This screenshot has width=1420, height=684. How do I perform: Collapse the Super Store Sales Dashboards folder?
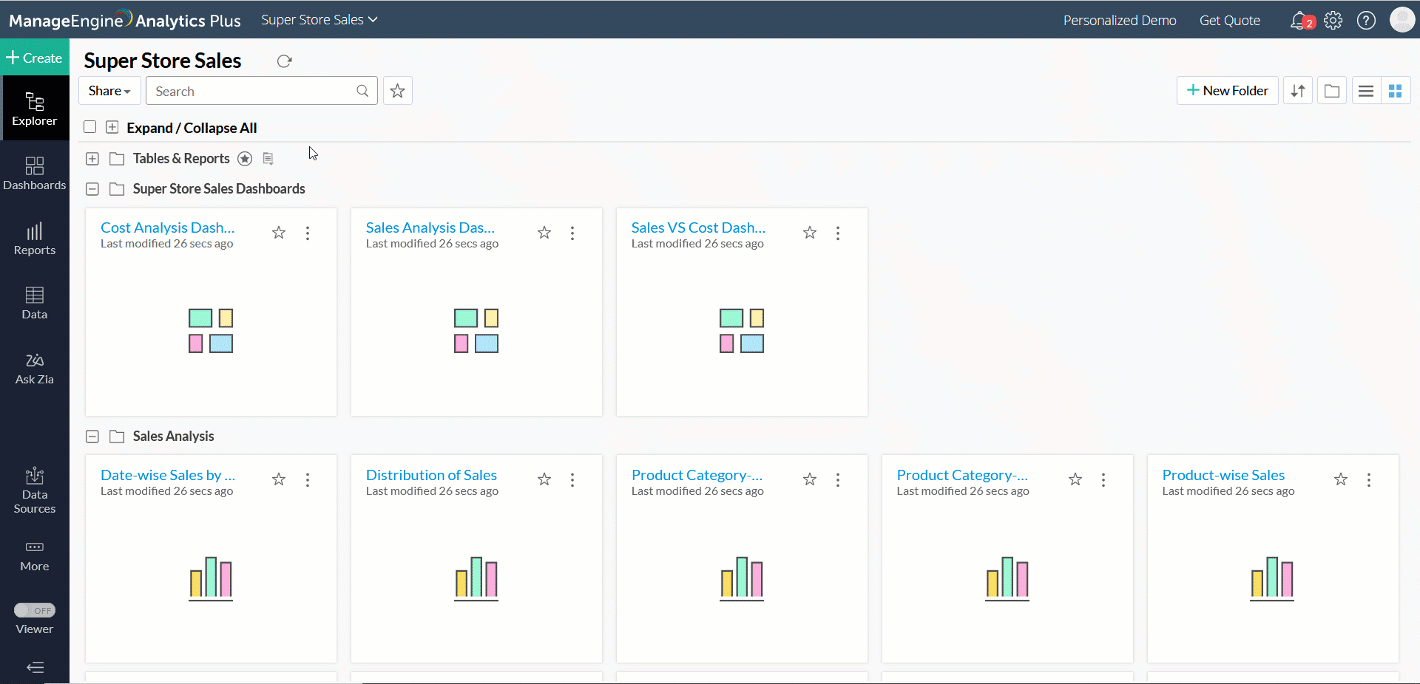click(x=92, y=189)
